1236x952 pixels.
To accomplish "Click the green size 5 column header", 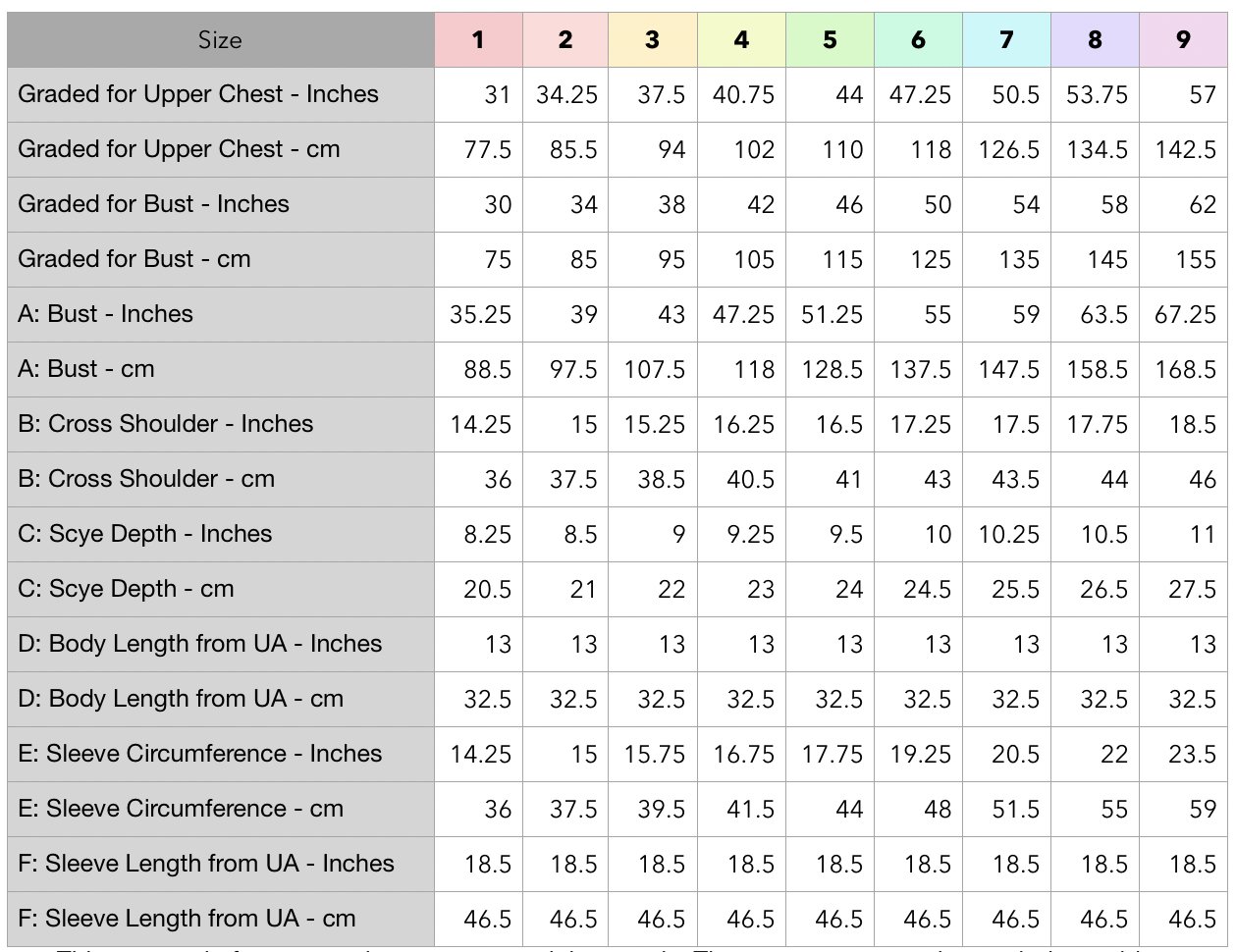I will coord(830,40).
